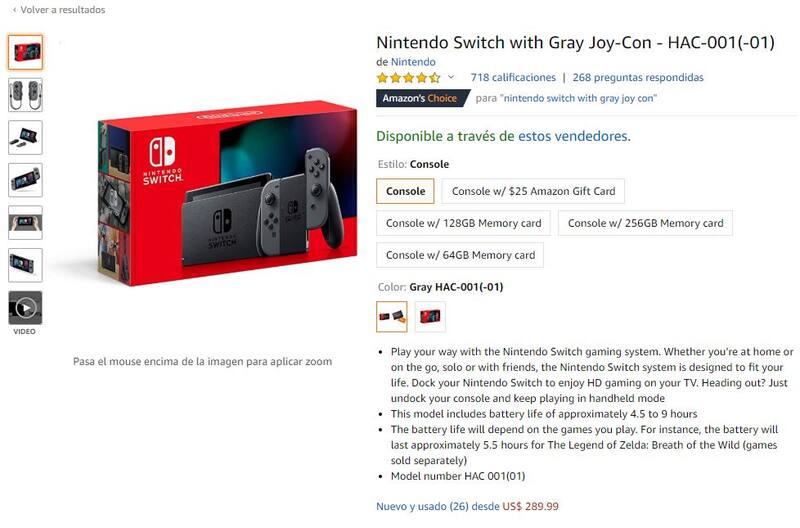Viewport: 800px width, 528px height.
Task: Expand the star rating dropdown arrow
Action: tap(451, 78)
